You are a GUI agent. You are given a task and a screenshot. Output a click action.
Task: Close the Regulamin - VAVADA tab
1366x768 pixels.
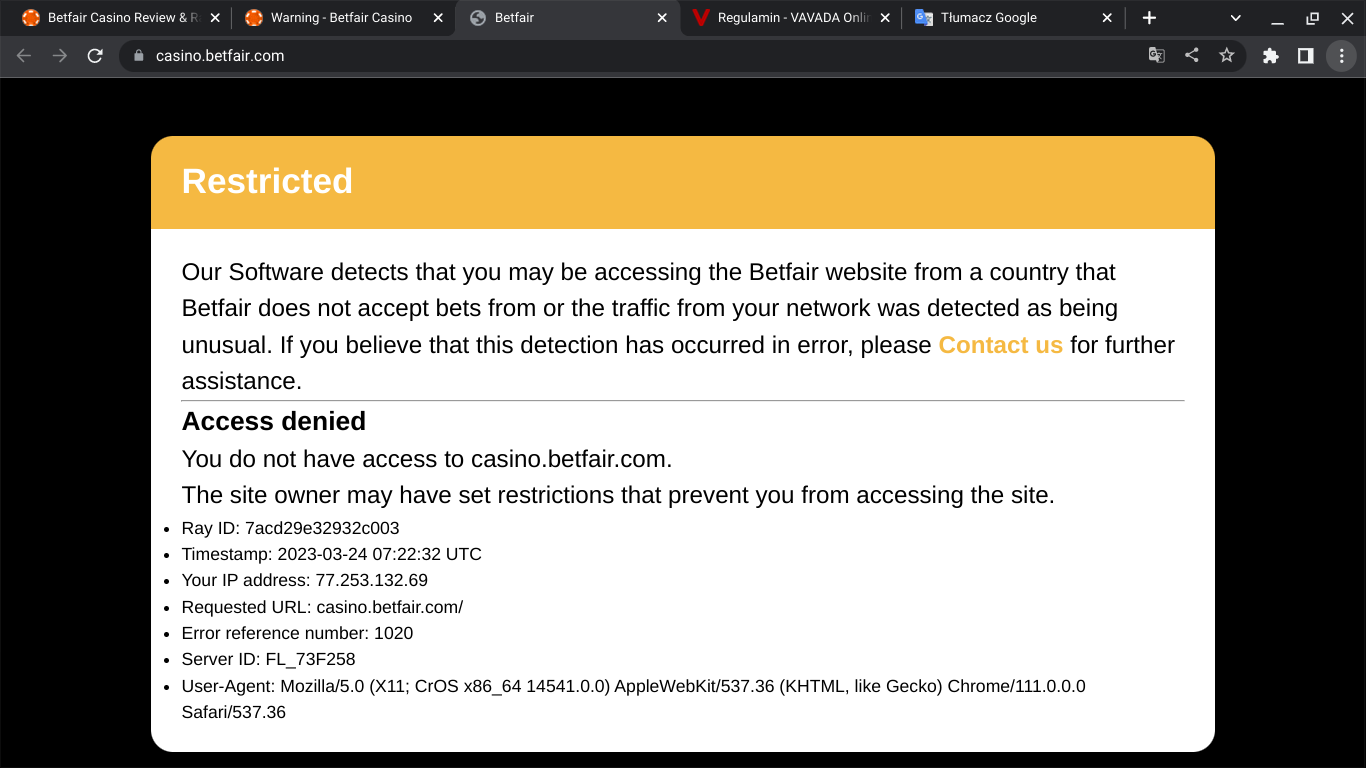pyautogui.click(x=884, y=18)
